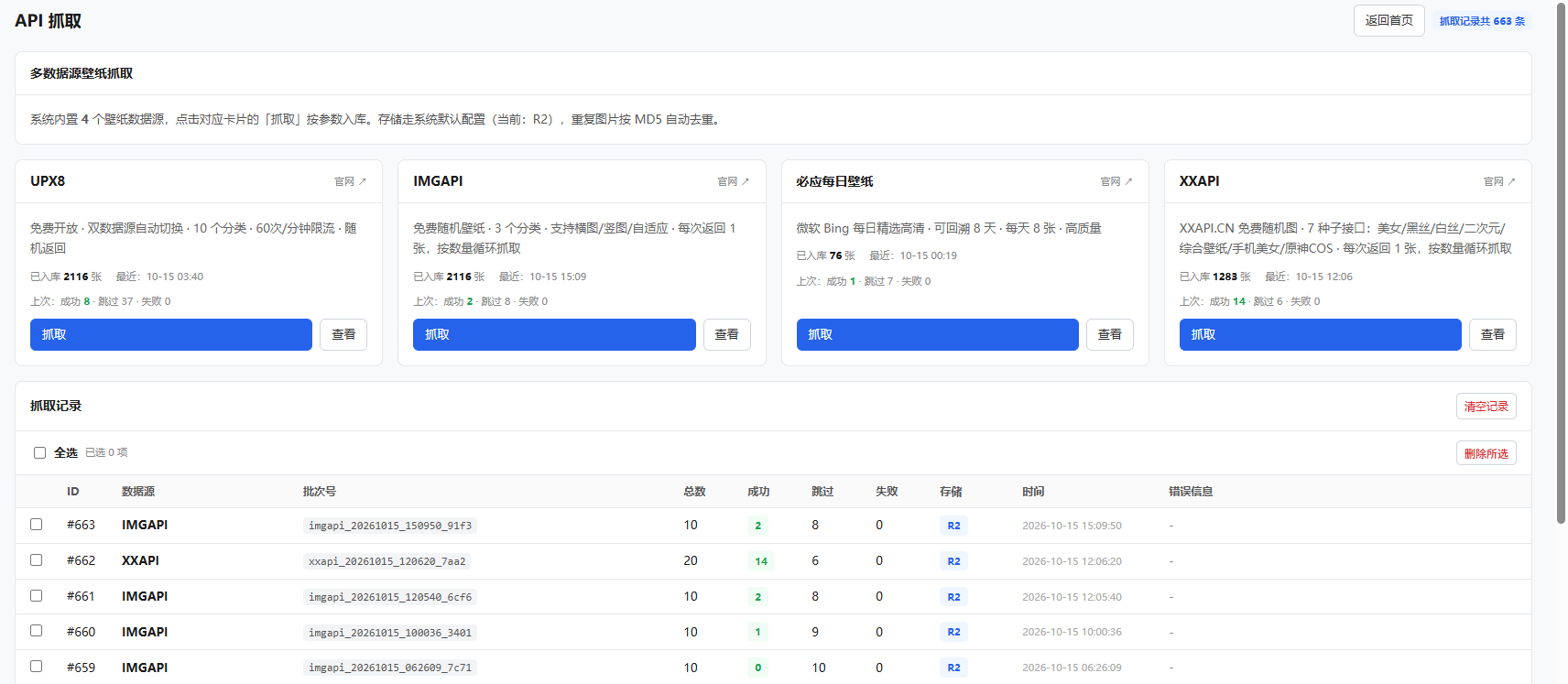
Task: Click batch number xxapi_20261015_120620_7aa2
Action: coord(387,561)
